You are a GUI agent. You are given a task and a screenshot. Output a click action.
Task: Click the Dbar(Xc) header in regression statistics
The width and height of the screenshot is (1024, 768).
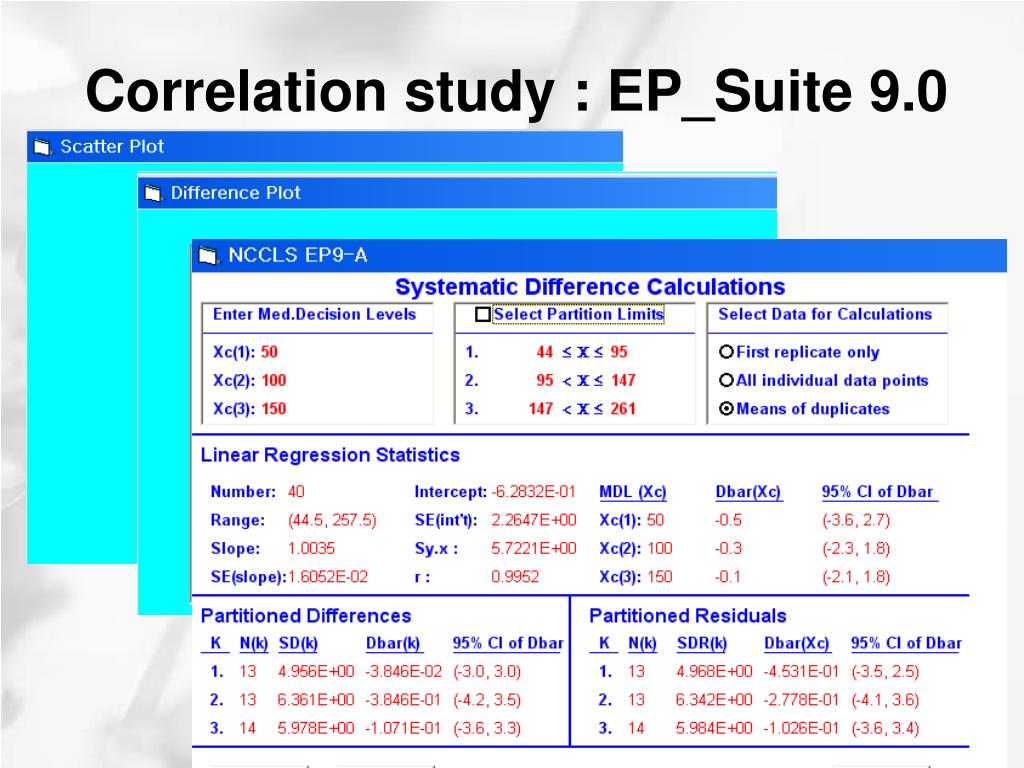tap(748, 492)
